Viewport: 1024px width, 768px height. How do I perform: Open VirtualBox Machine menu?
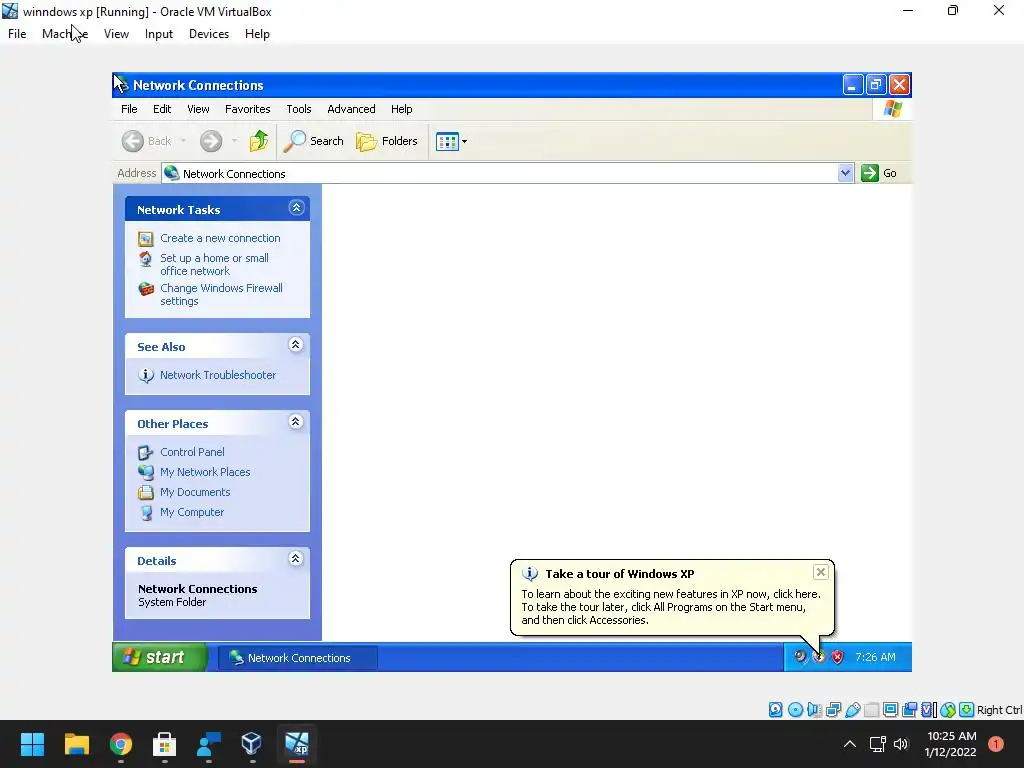click(65, 34)
